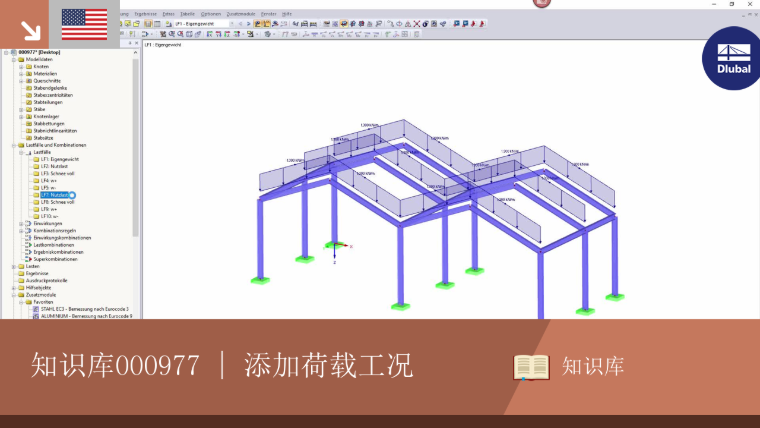Toggle the navigator panel pin button
This screenshot has height=428, width=760.
coord(129,43)
